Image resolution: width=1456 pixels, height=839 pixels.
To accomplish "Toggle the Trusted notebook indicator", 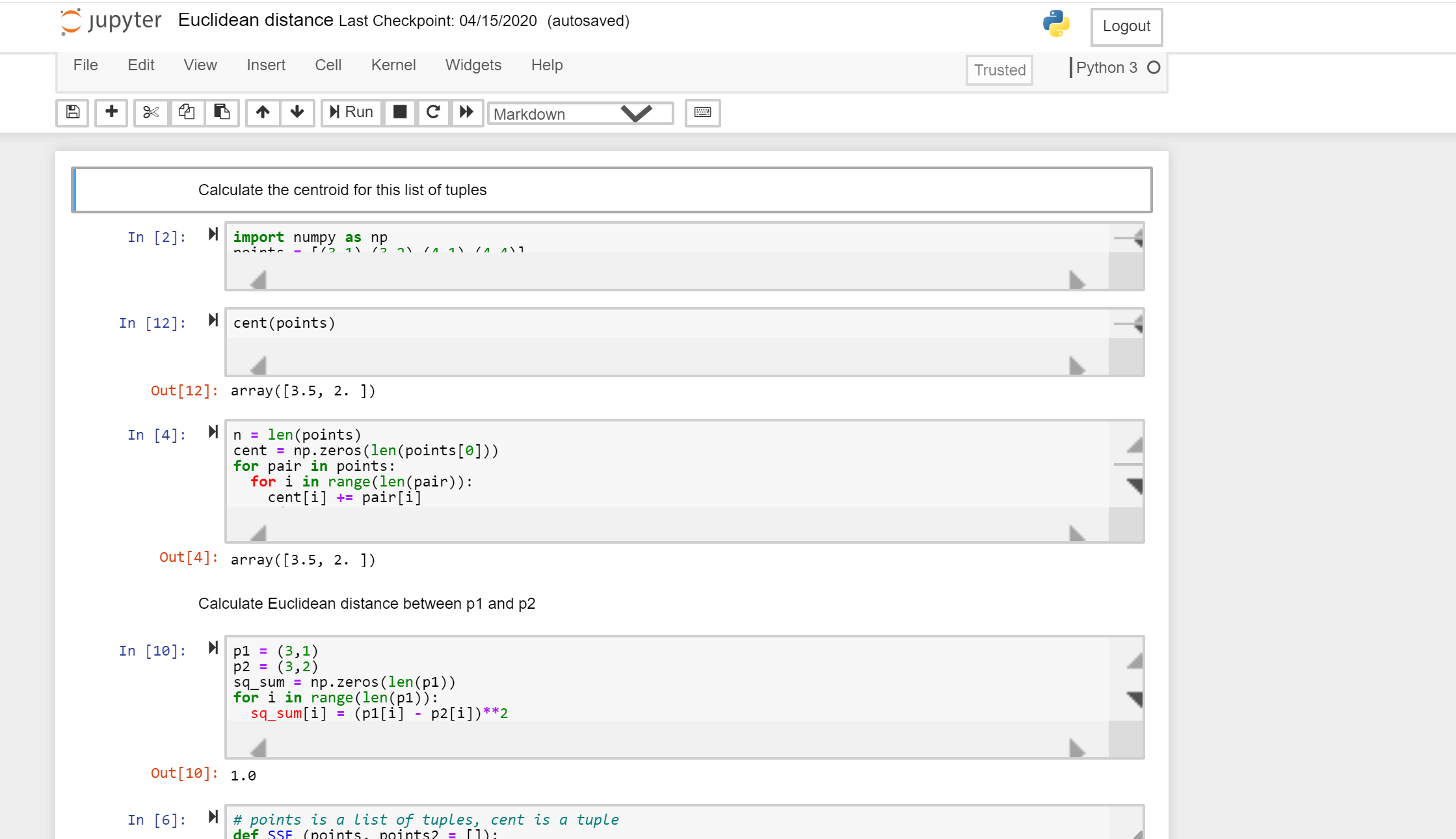I will (999, 70).
